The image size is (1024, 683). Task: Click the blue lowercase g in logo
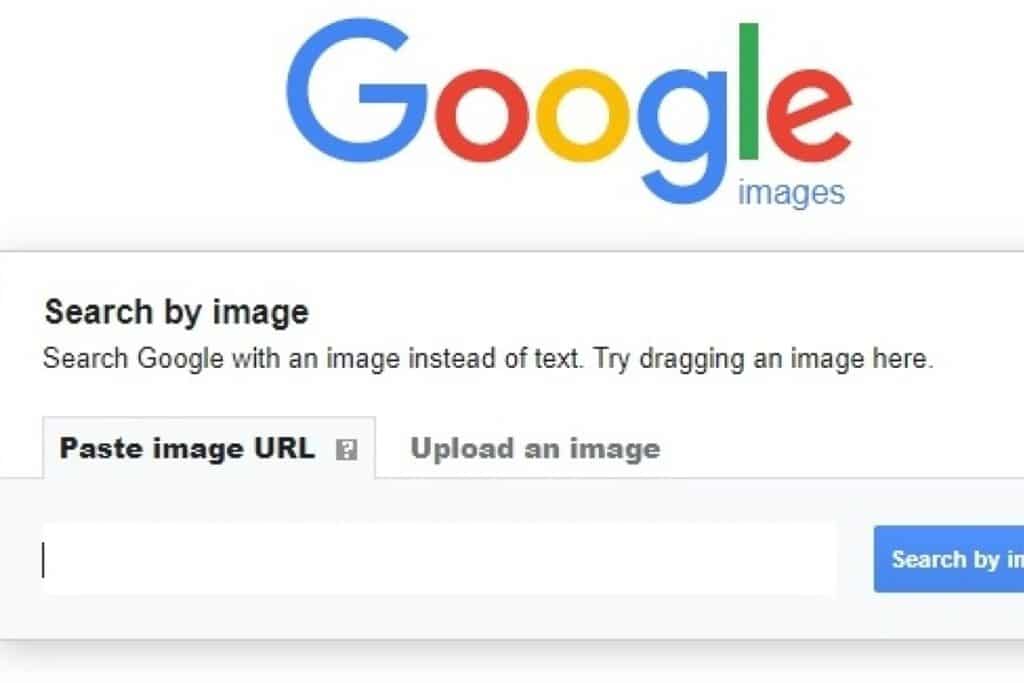[682, 136]
